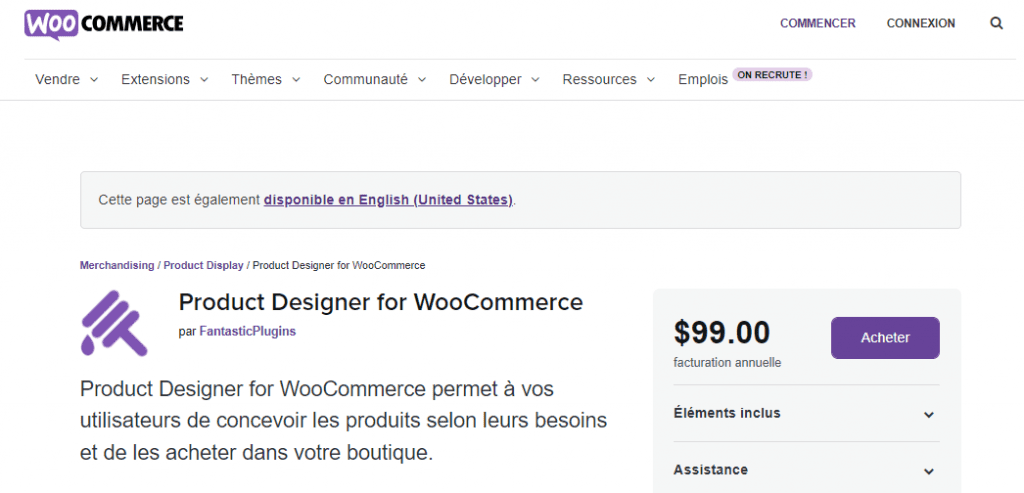This screenshot has height=493, width=1024.
Task: Click the Product Designer for WooCommerce heading
Action: [381, 302]
